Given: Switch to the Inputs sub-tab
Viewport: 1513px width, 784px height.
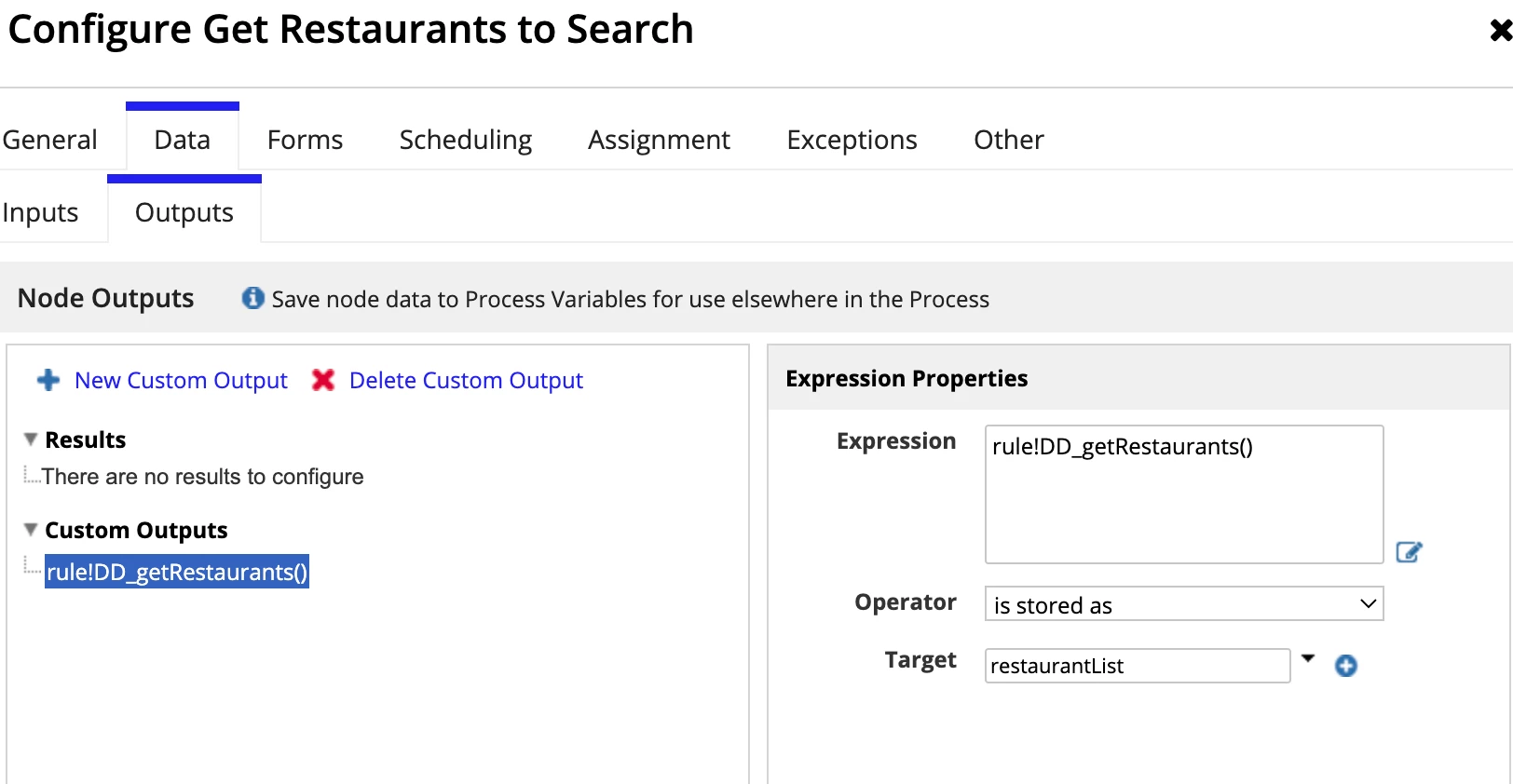Looking at the screenshot, I should pos(40,212).
